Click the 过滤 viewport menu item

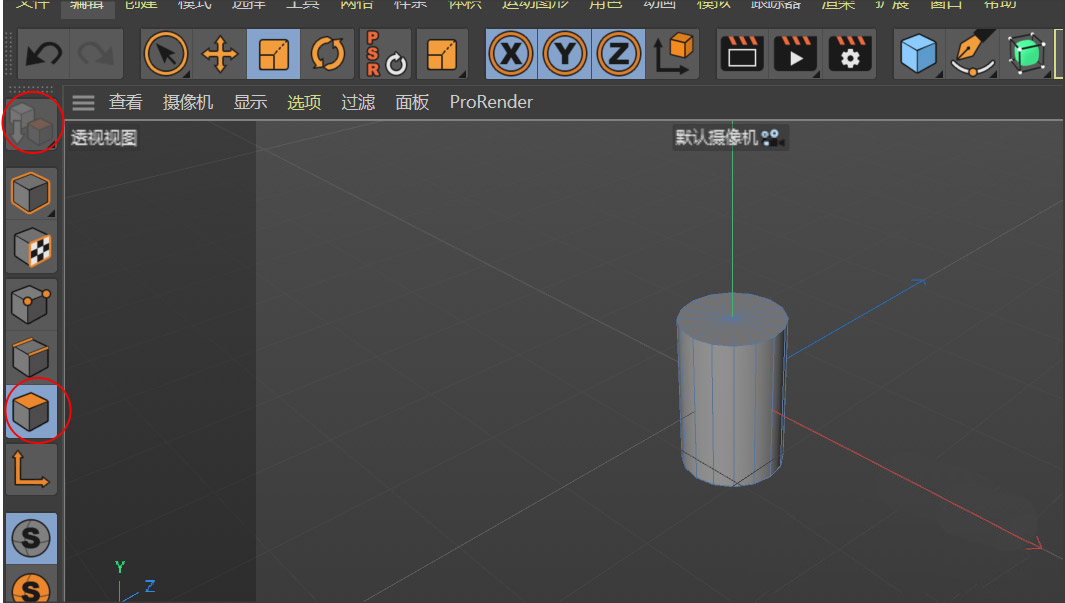(x=357, y=101)
